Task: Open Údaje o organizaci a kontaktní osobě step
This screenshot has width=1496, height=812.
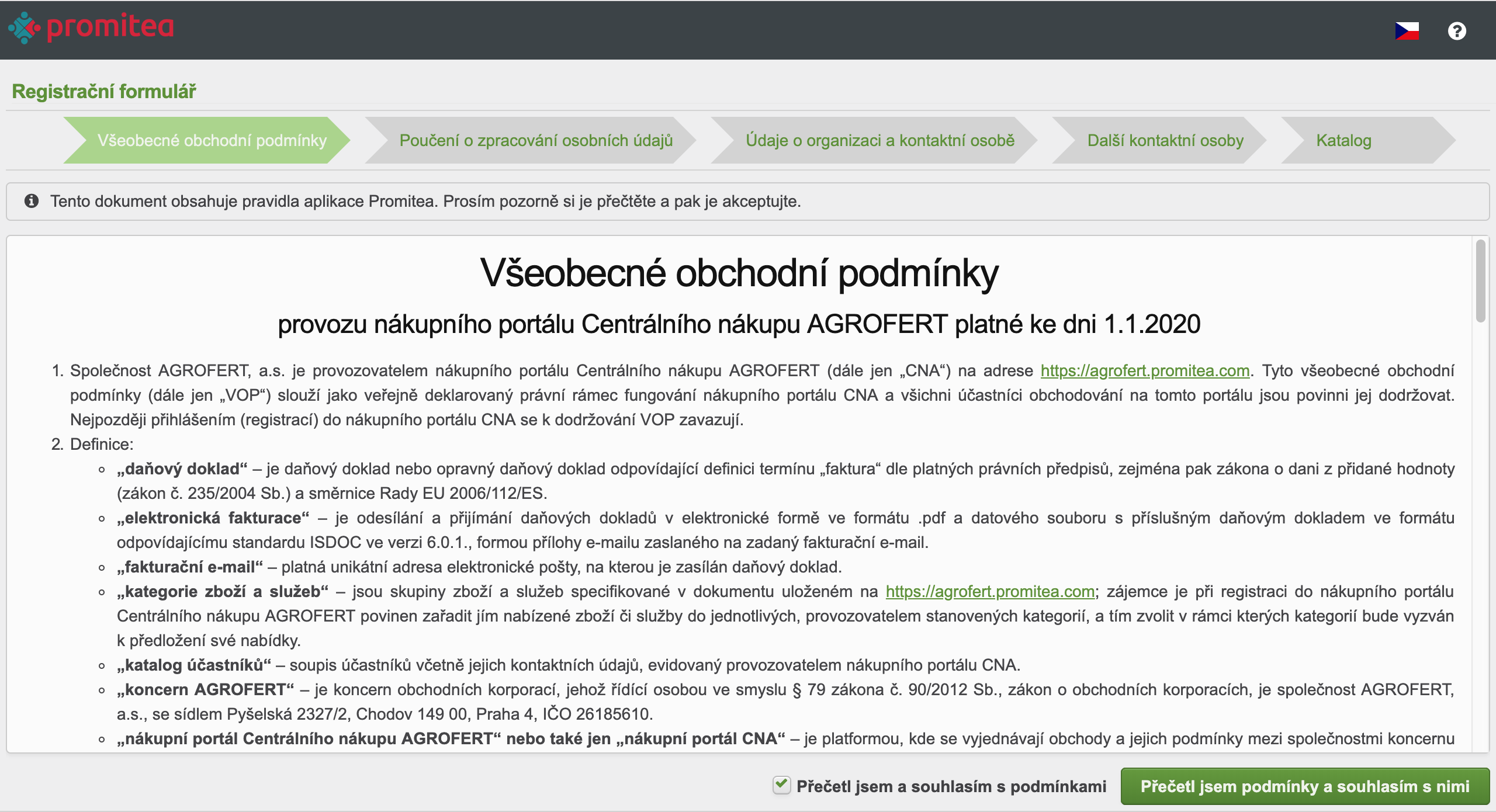Action: coord(874,140)
